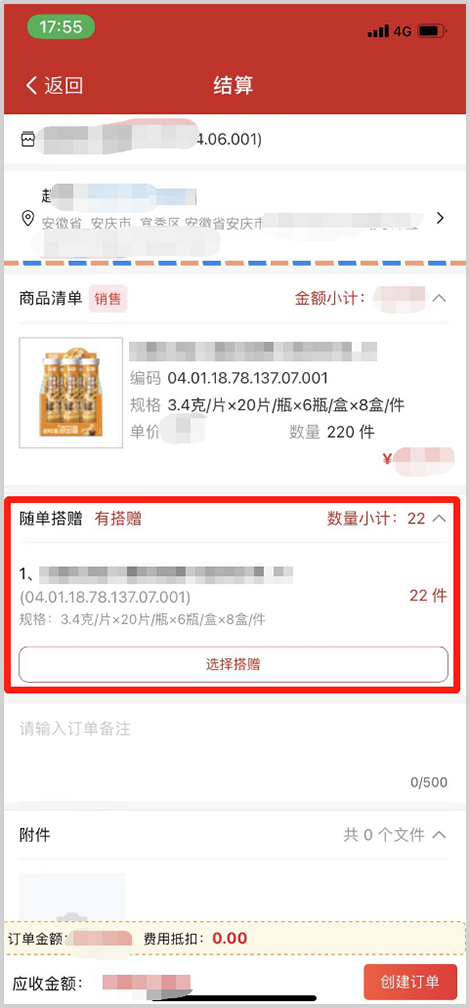470x1008 pixels.
Task: Open the product thumbnail image
Action: point(71,392)
